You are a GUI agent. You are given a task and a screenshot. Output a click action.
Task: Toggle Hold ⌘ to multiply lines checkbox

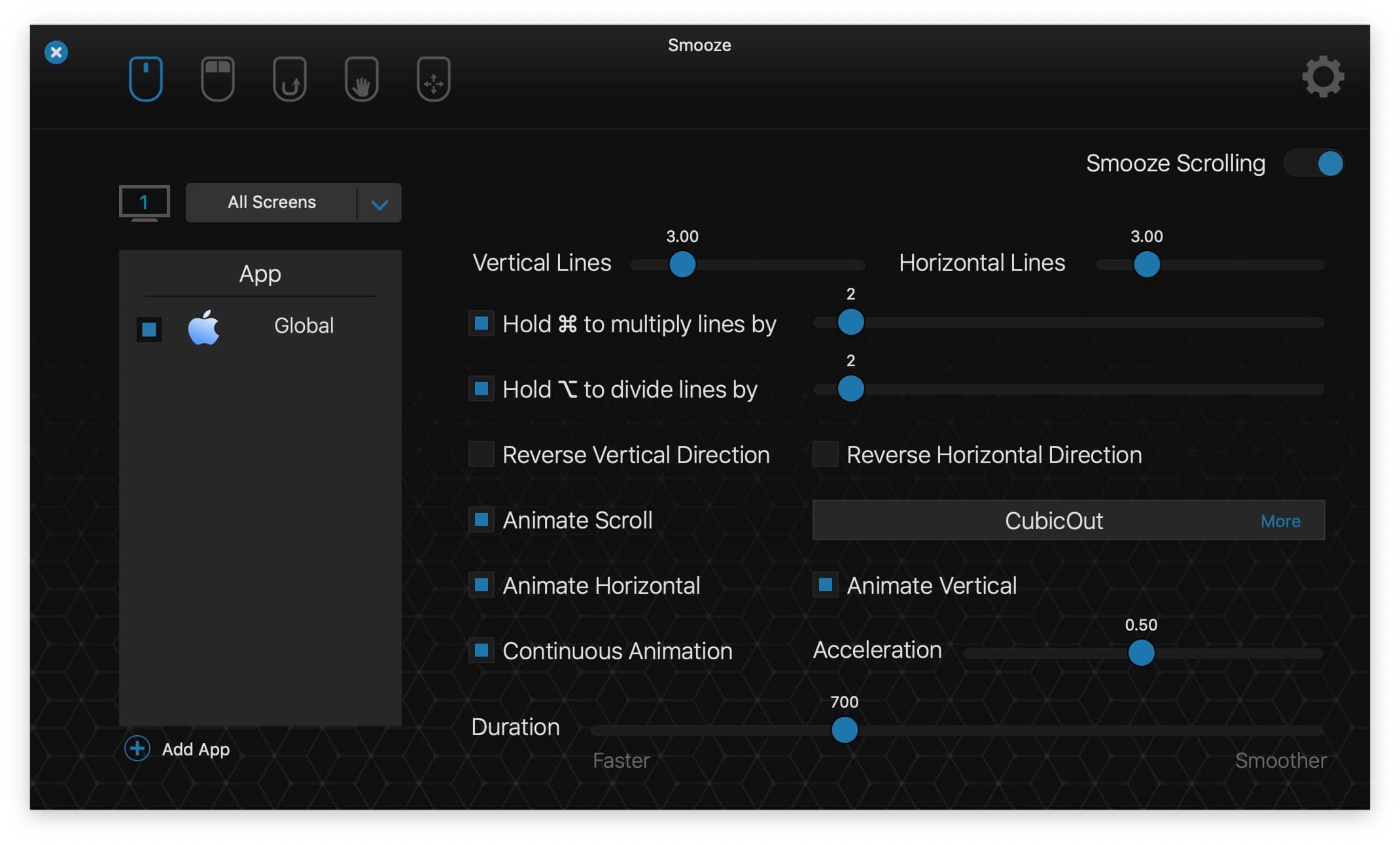[481, 323]
